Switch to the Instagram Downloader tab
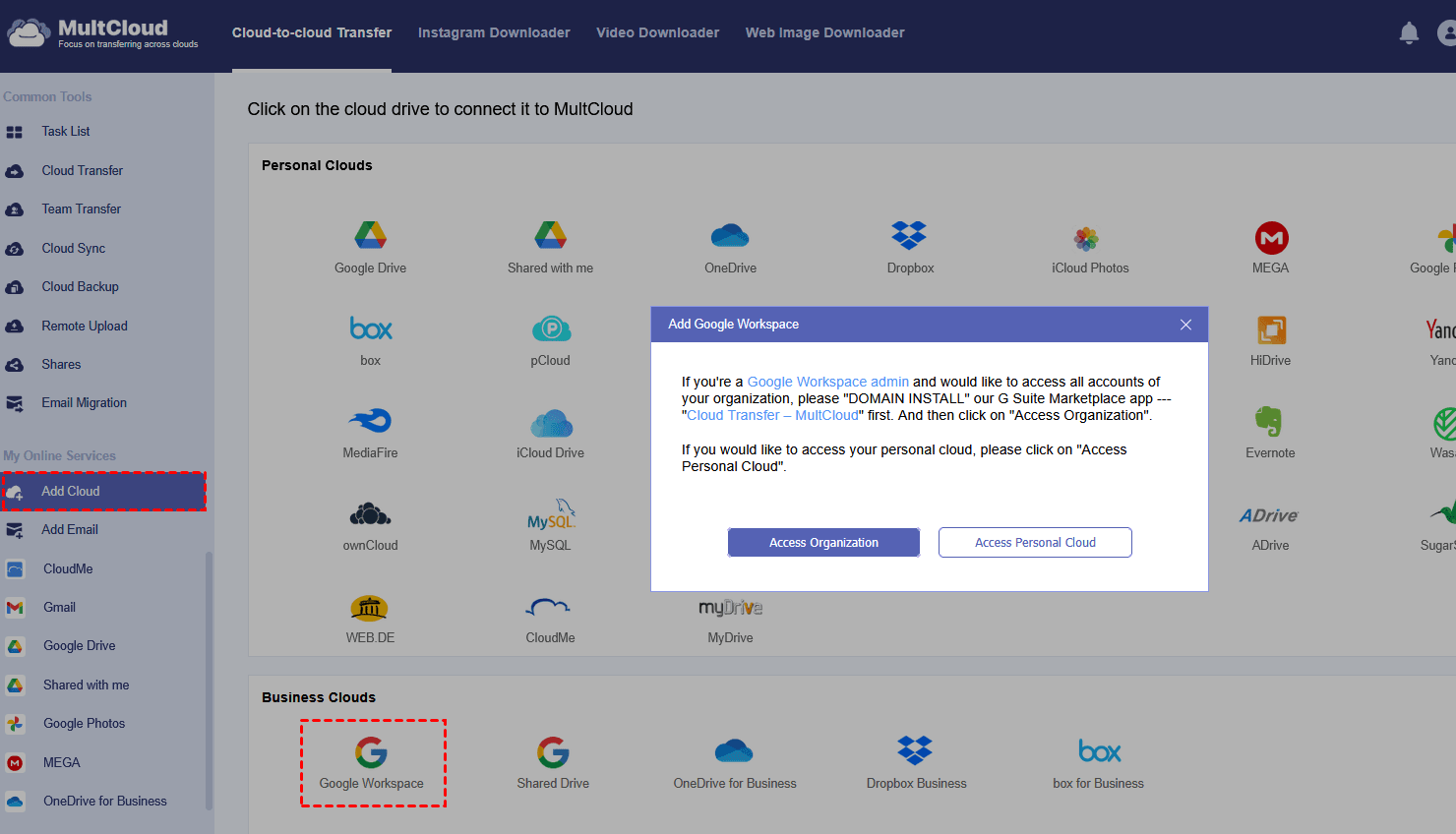Image resolution: width=1456 pixels, height=834 pixels. click(494, 32)
